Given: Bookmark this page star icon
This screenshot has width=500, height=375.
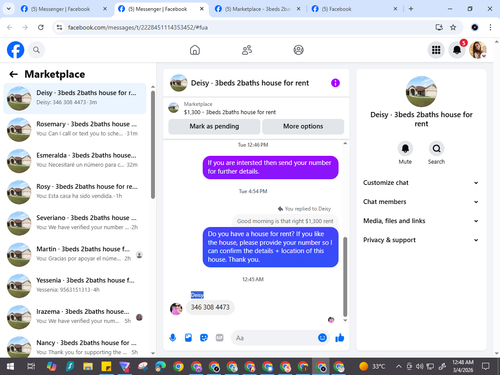Looking at the screenshot, I should [453, 27].
